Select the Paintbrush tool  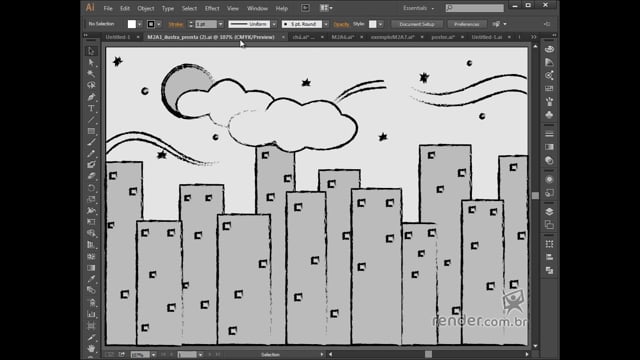click(x=91, y=142)
